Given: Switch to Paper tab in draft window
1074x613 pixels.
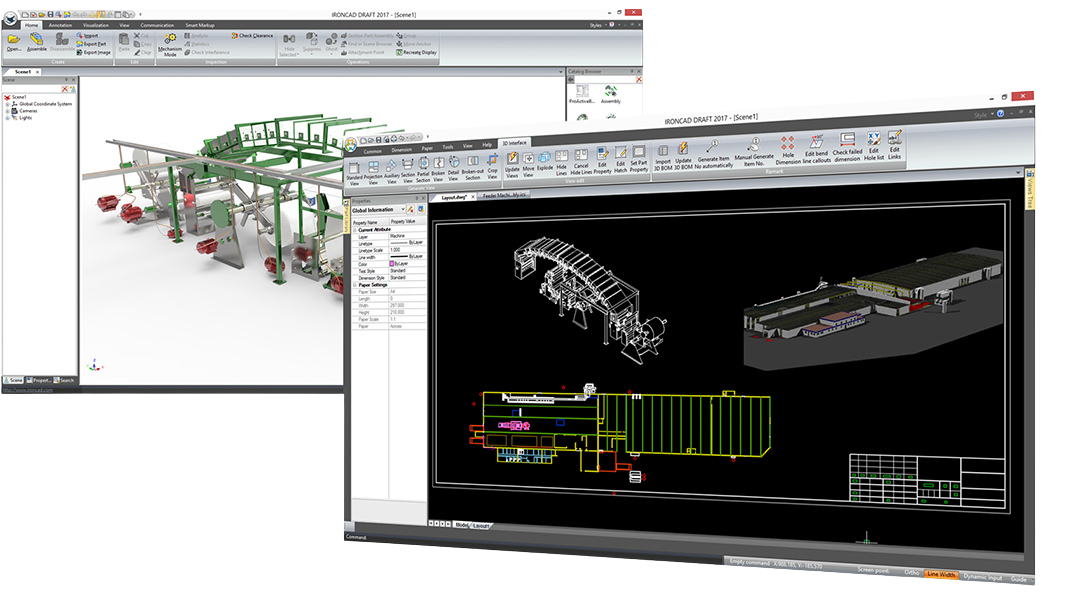Looking at the screenshot, I should click(x=427, y=148).
